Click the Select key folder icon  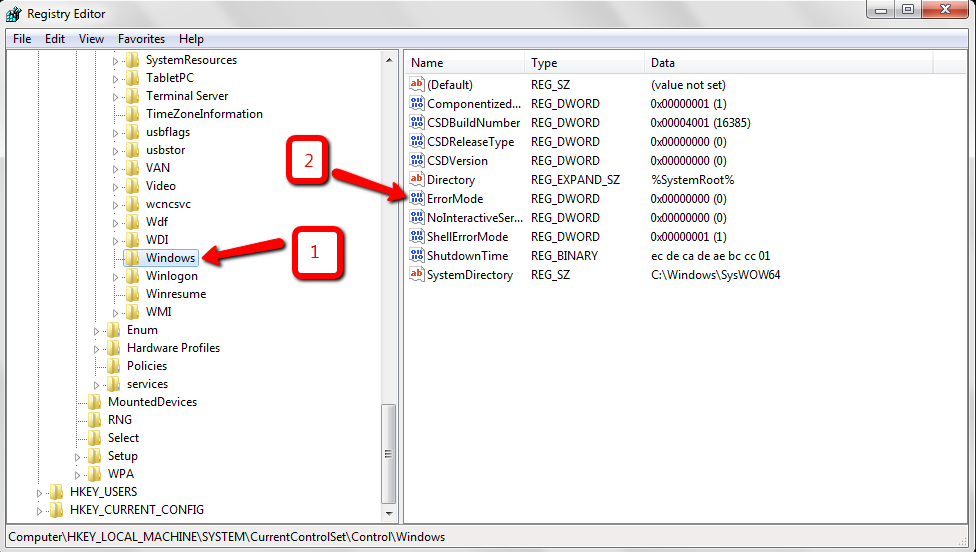tap(95, 438)
